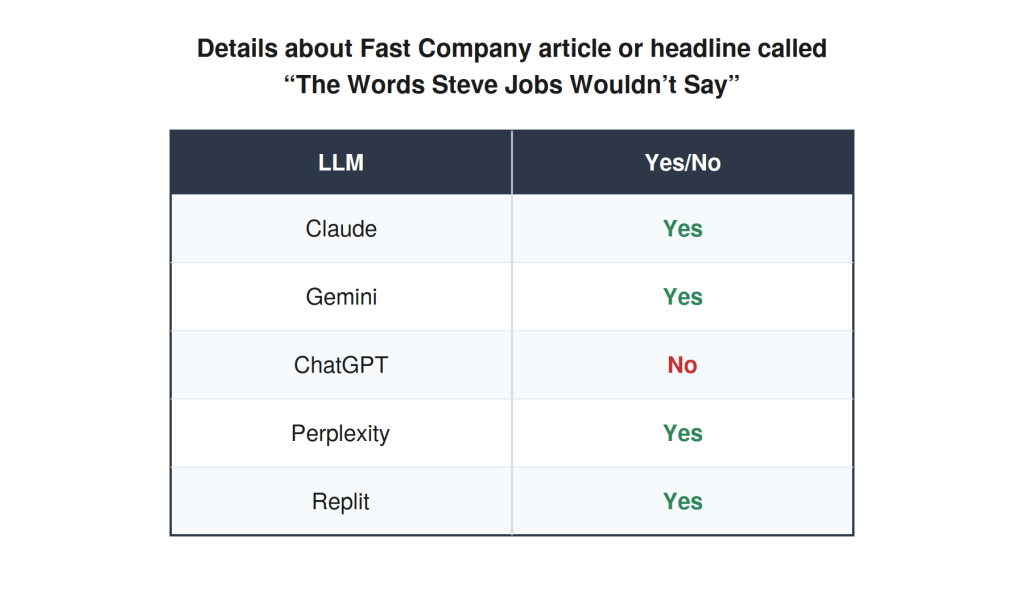Click the green Yes in Claude row
1024x591 pixels.
[682, 229]
